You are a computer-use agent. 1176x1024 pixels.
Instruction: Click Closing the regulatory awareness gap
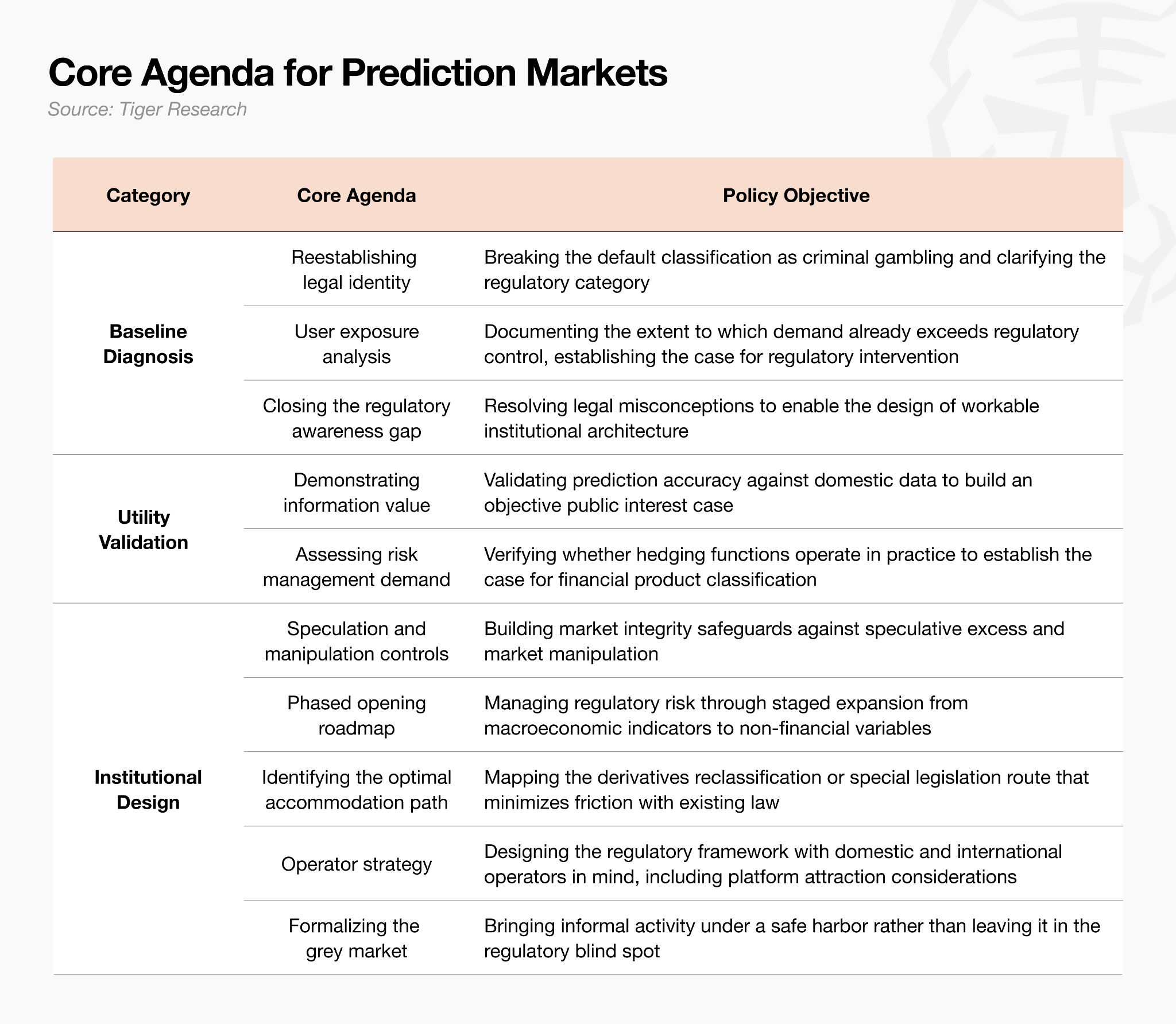click(x=357, y=418)
